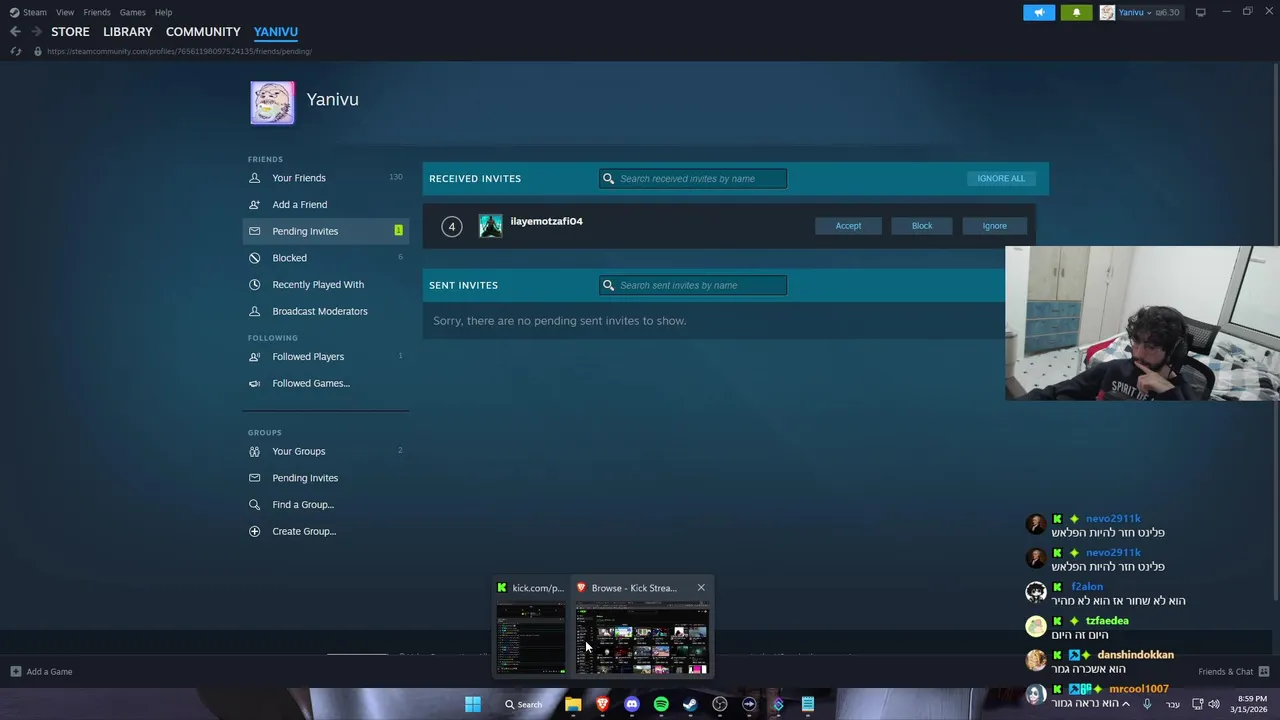Viewport: 1280px width, 720px height.
Task: Block the user ilayemotzafi04
Action: click(922, 226)
